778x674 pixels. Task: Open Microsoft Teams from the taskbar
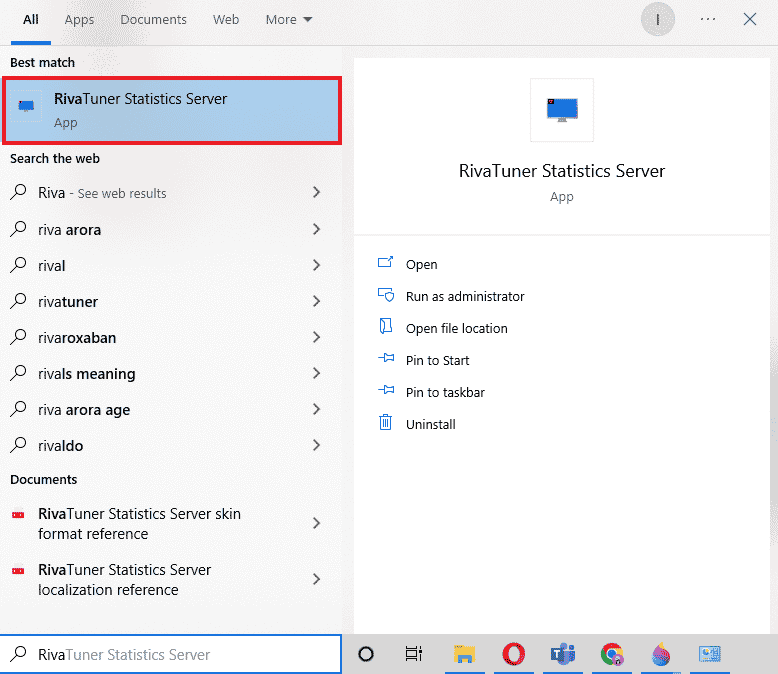pyautogui.click(x=563, y=654)
